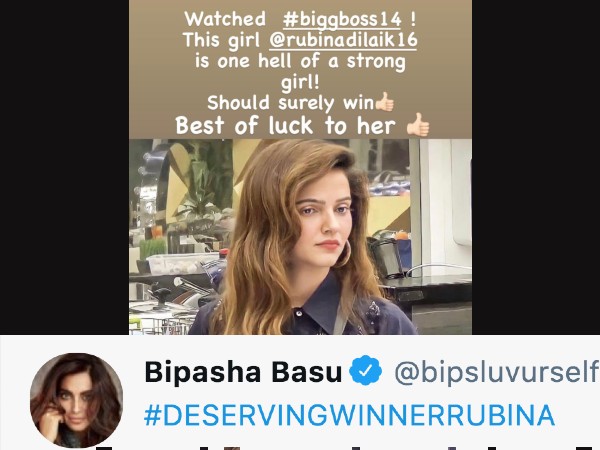Click the 'is one hell of a strong' line
The height and width of the screenshot is (450, 600).
click(300, 61)
